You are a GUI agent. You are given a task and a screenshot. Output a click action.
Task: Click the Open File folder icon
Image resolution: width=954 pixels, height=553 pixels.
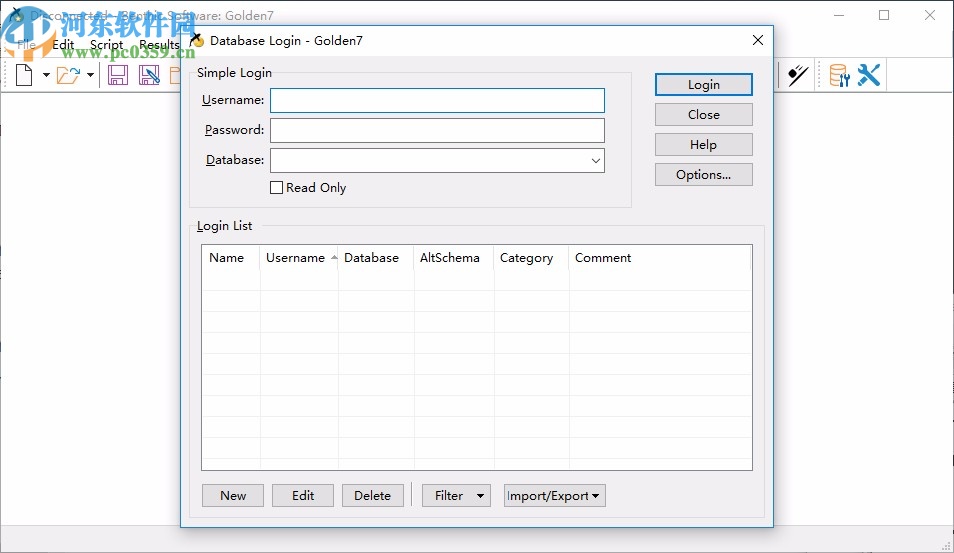point(67,75)
